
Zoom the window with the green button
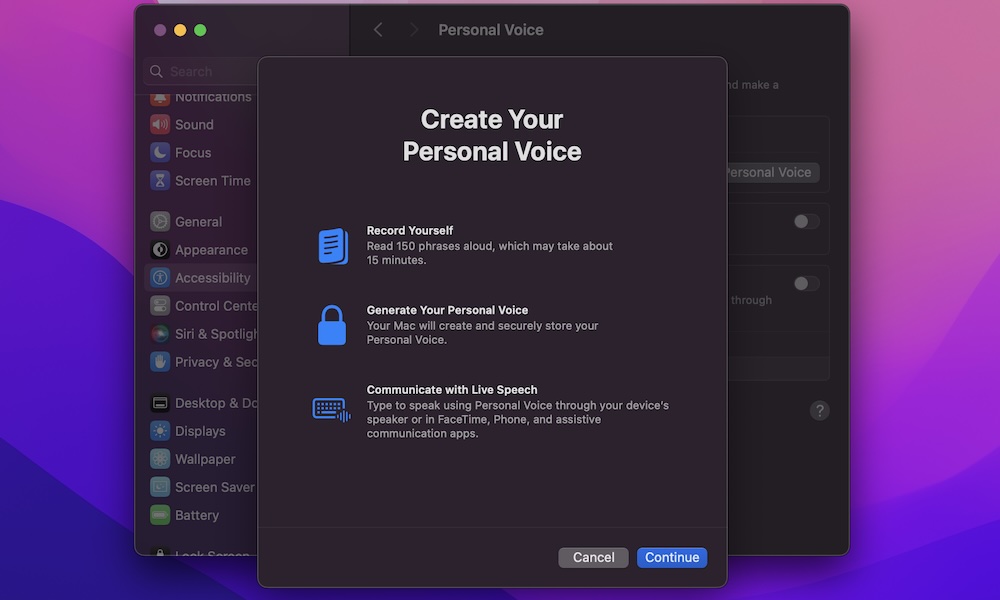coord(200,30)
